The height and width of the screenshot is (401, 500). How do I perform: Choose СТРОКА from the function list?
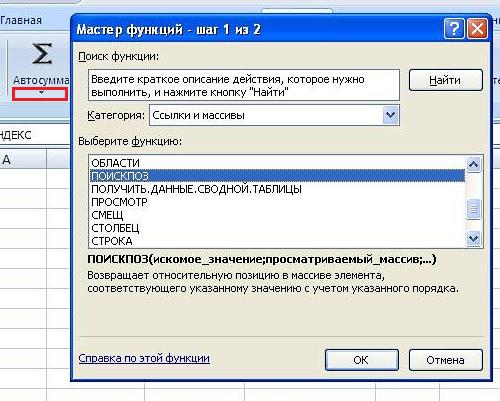(112, 241)
